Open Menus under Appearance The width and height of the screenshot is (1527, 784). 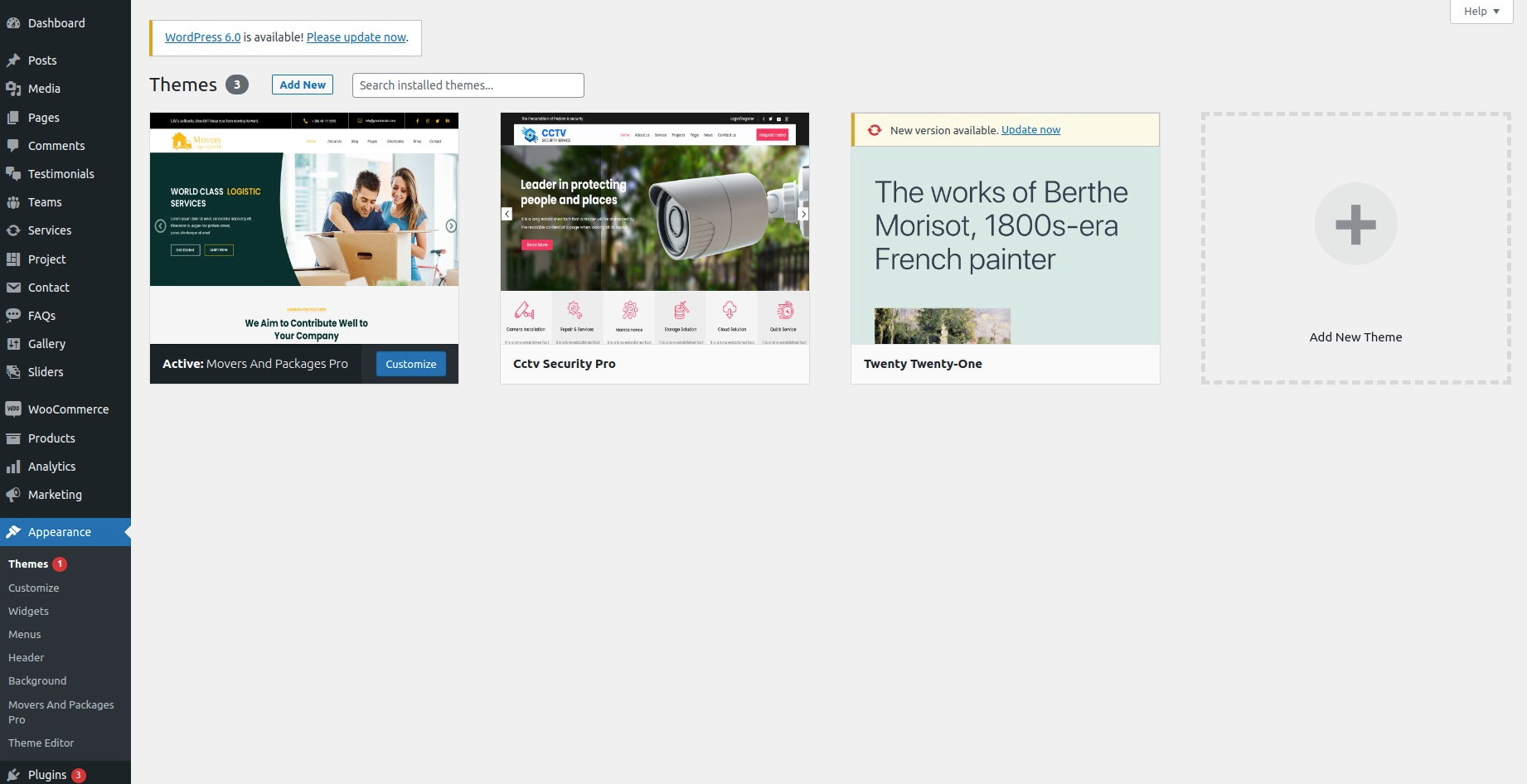(x=25, y=635)
